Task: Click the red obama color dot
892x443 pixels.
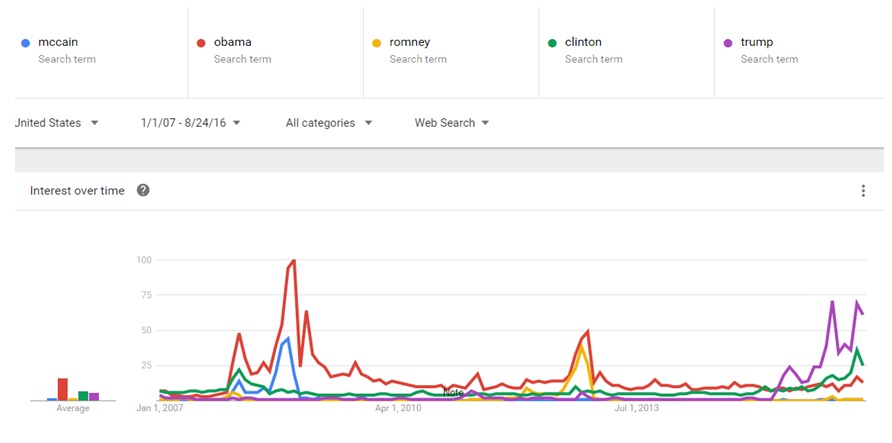Action: (201, 43)
